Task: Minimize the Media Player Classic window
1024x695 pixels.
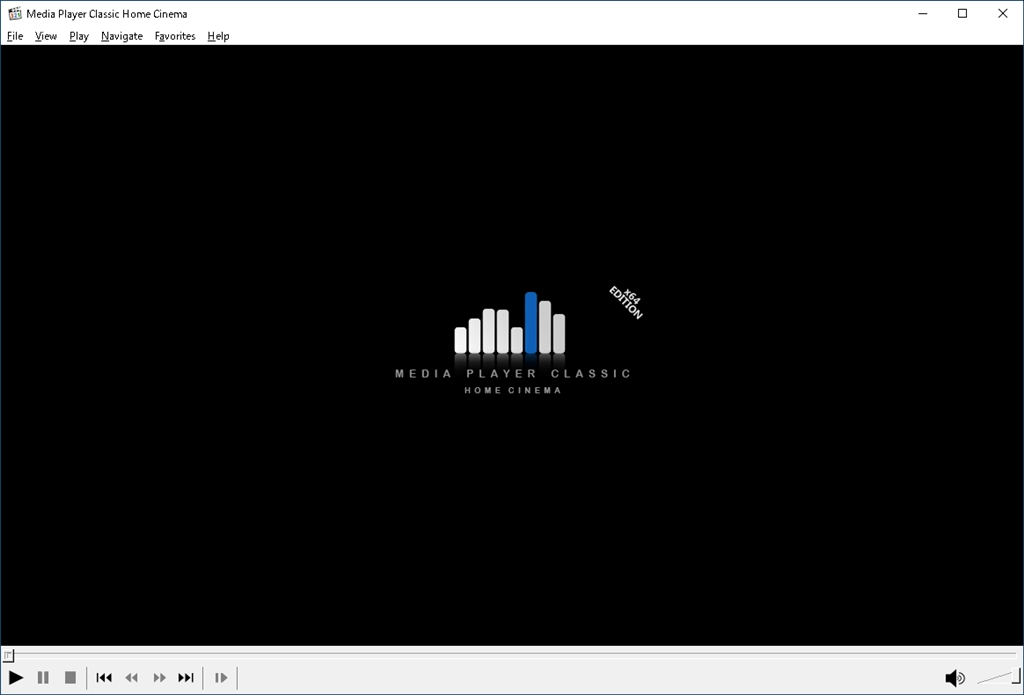Action: (x=923, y=14)
